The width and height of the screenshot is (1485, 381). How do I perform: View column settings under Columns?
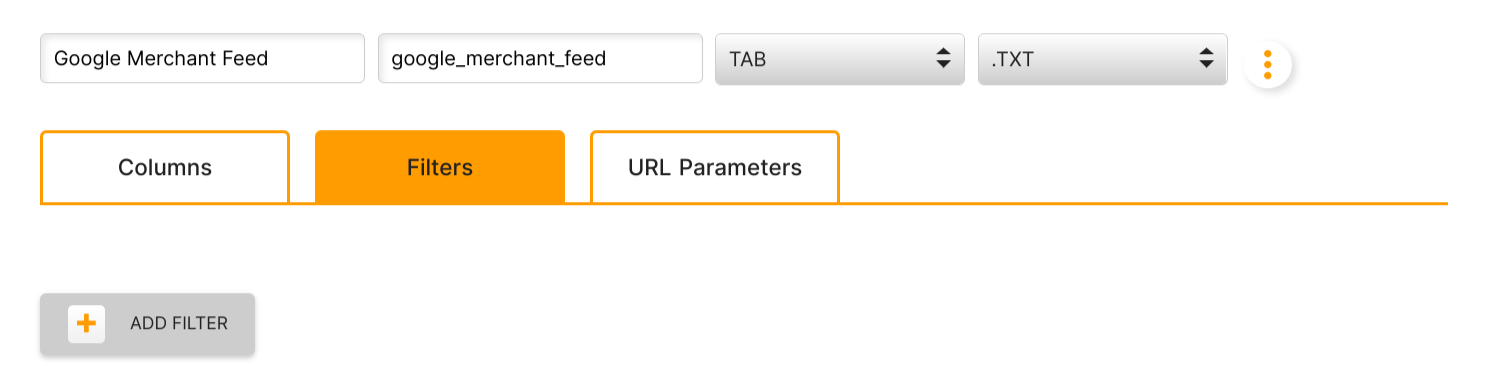165,167
